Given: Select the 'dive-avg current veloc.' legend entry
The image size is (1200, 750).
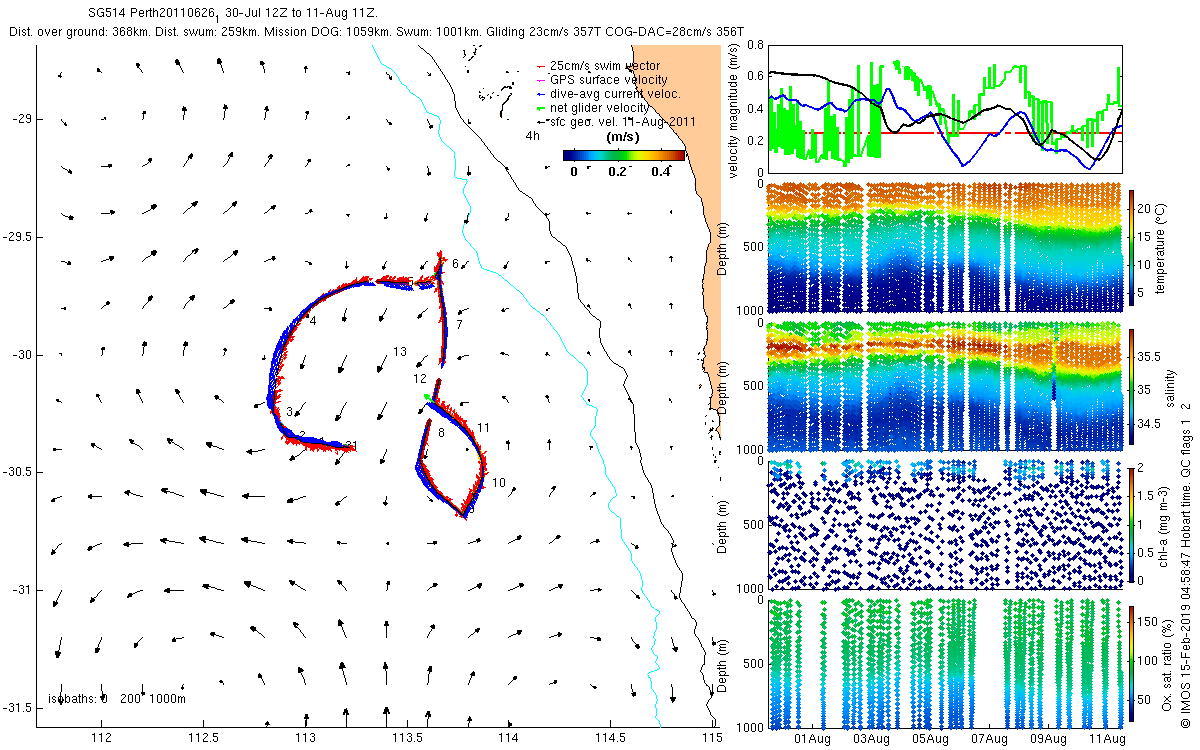Looking at the screenshot, I should click(x=608, y=94).
